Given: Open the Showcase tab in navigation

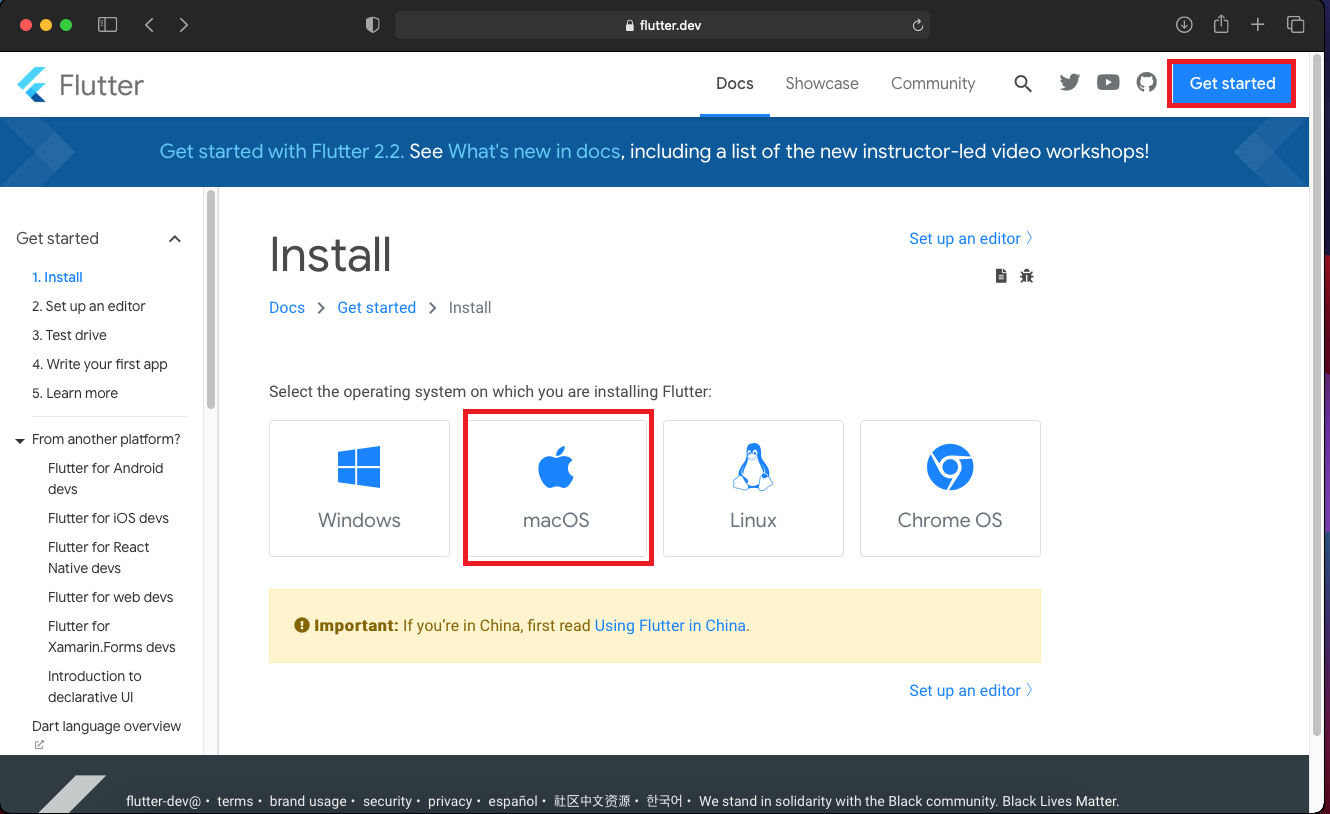Looking at the screenshot, I should [822, 84].
